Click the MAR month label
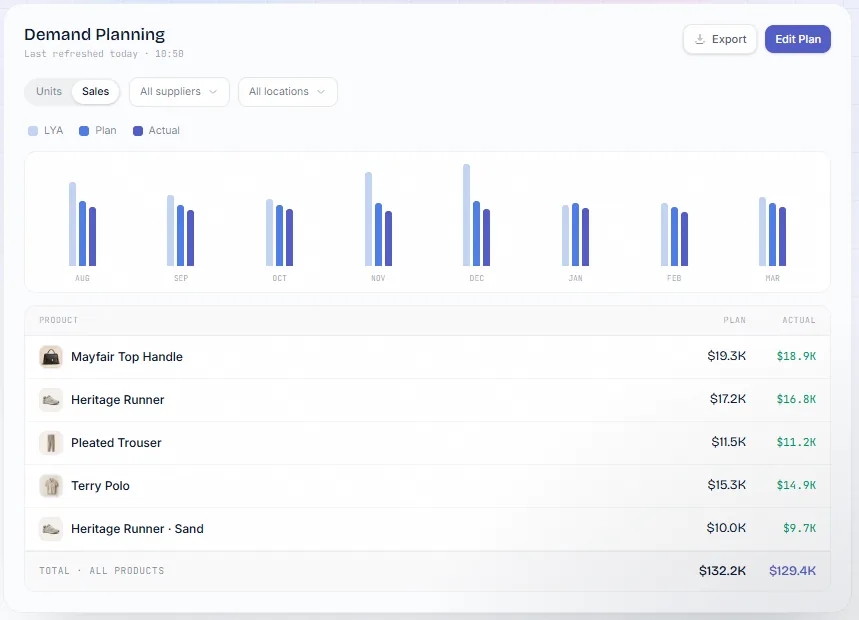The width and height of the screenshot is (859, 620). (x=772, y=278)
